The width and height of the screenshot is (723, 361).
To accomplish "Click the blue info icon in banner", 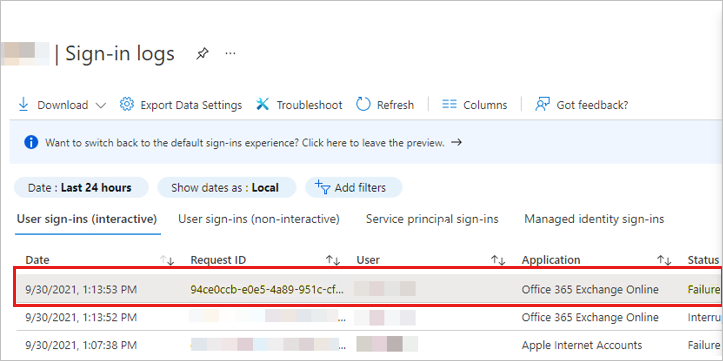I will click(x=31, y=142).
